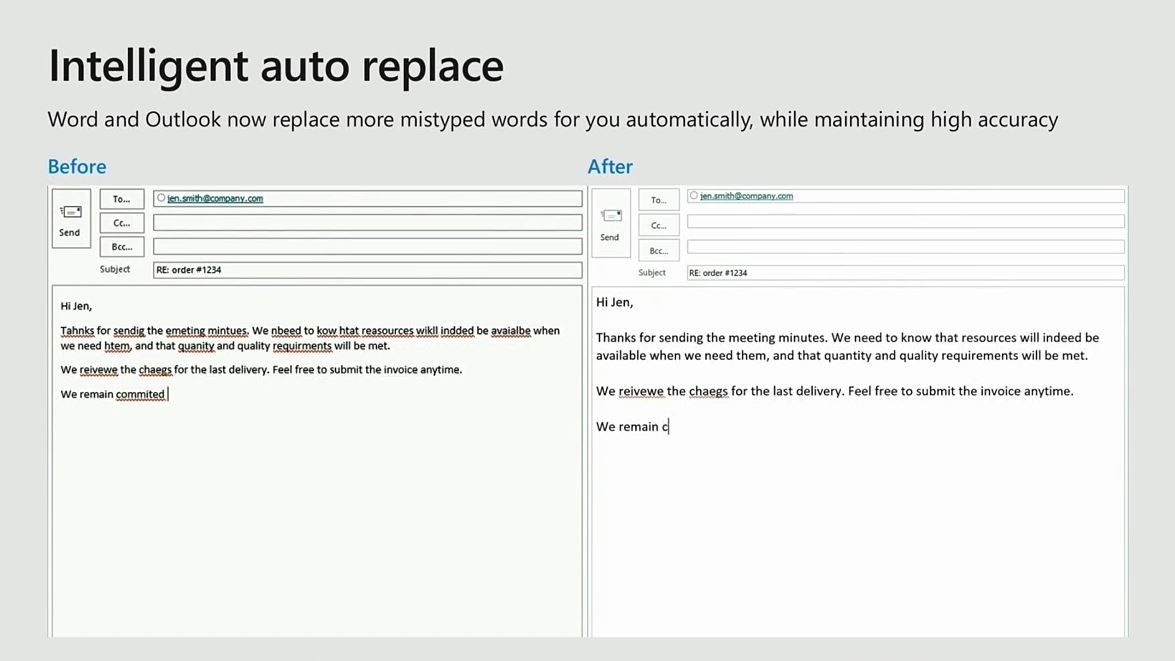Click the Bcc... button in Before email

(x=121, y=247)
